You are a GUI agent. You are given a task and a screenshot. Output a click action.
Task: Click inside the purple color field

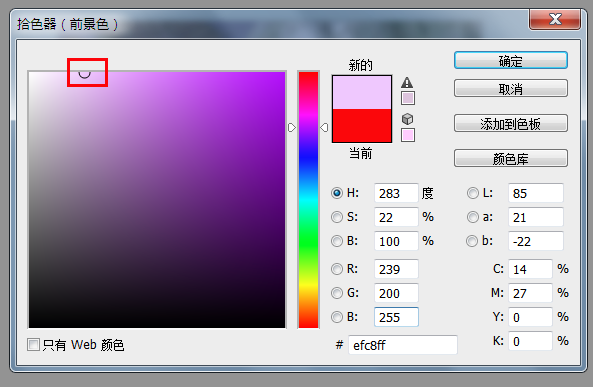[157, 200]
